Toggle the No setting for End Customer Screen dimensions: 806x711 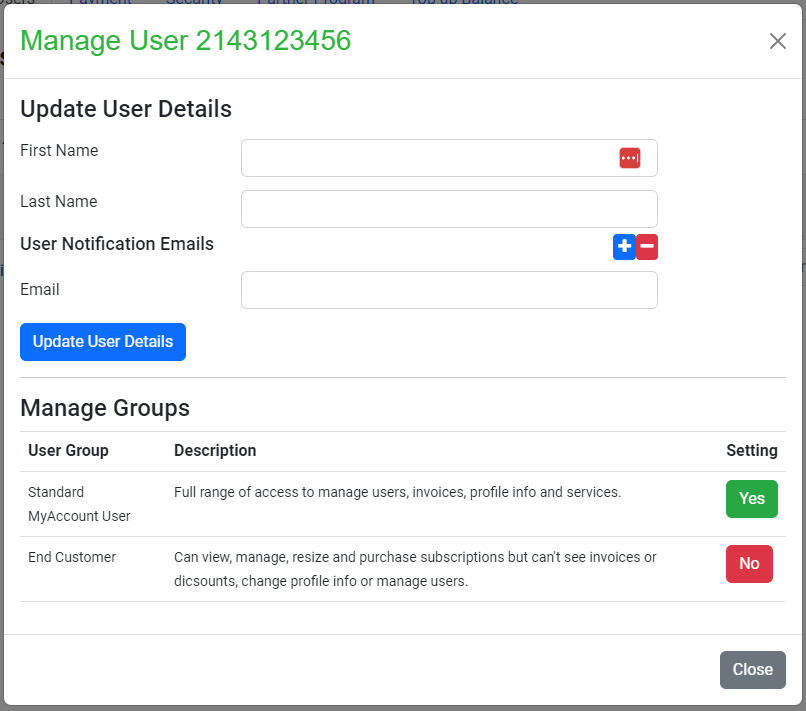(749, 564)
